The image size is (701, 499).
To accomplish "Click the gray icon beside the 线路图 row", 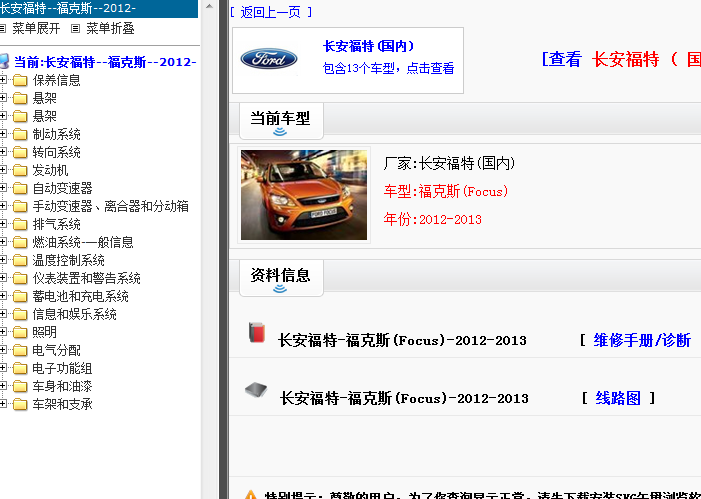I will click(x=256, y=390).
